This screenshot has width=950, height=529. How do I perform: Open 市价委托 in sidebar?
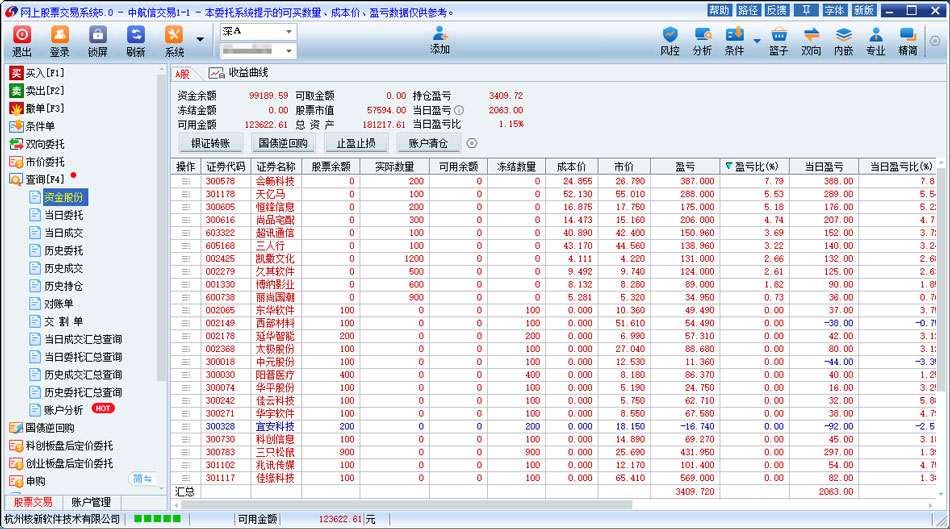[x=37, y=162]
